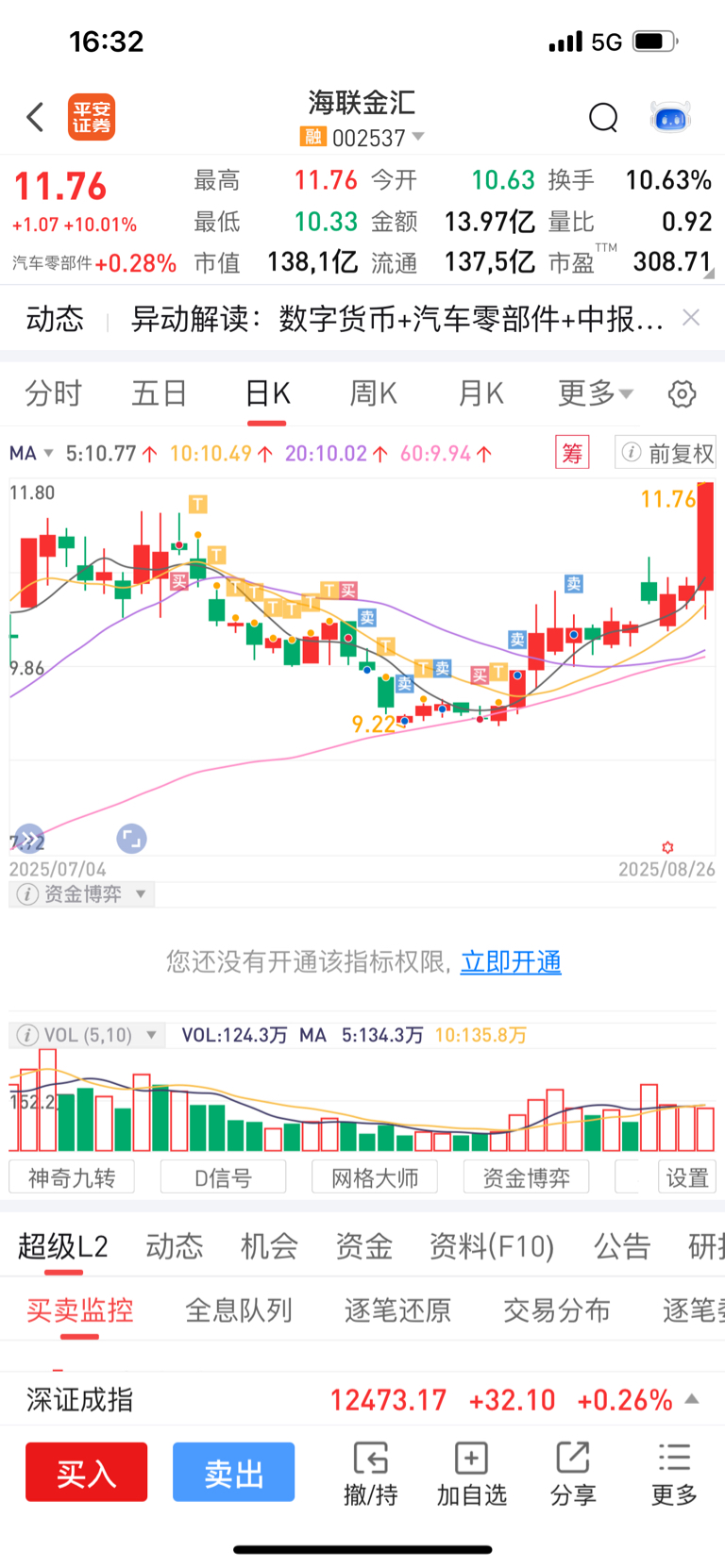Tap the double-arrow expand chart icon
The height and width of the screenshot is (1568, 725).
coord(29,838)
